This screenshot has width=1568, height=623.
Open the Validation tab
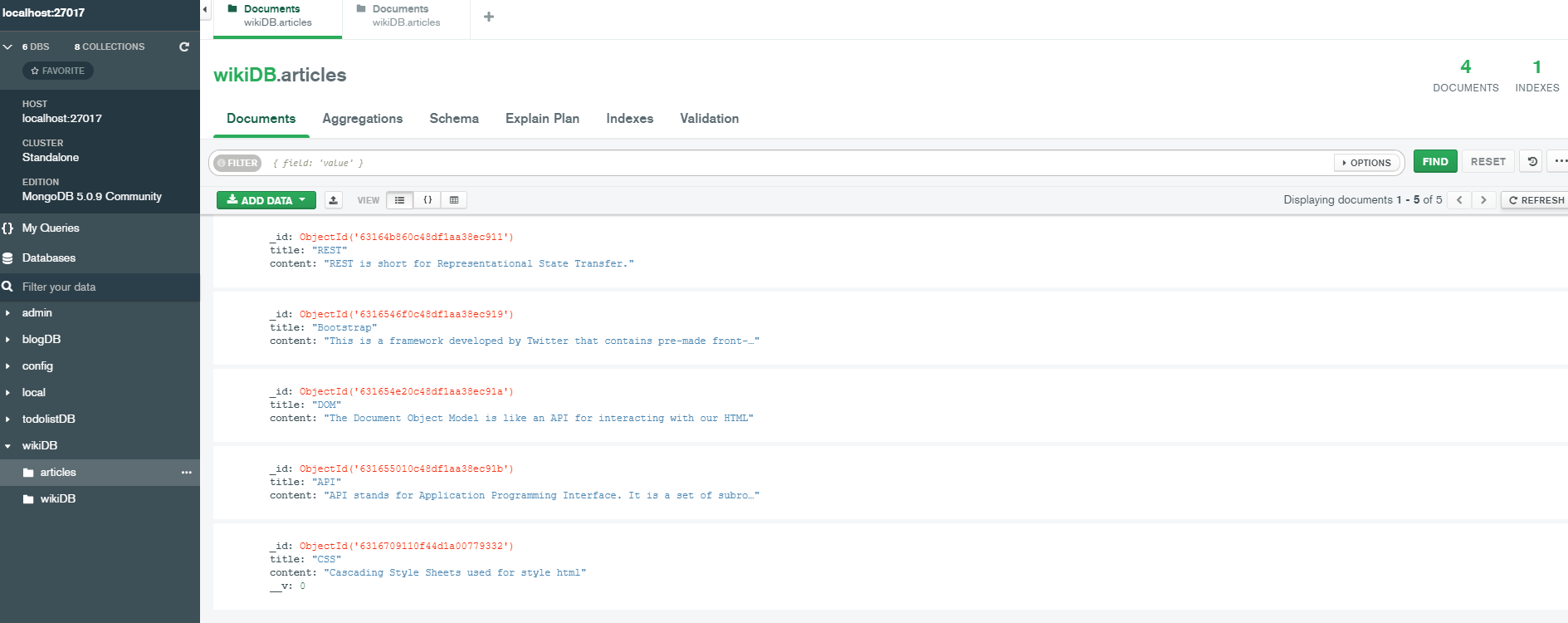click(710, 119)
